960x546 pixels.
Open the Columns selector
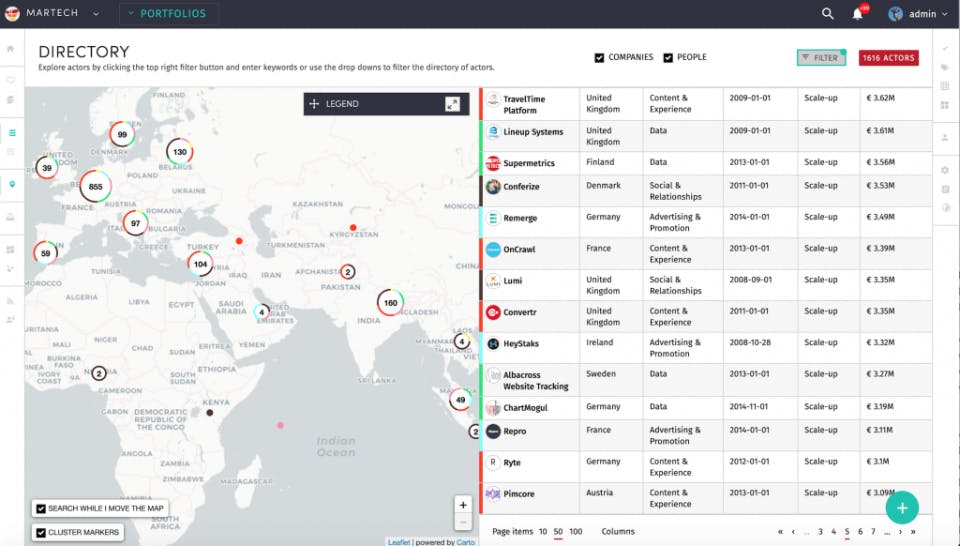click(x=618, y=531)
